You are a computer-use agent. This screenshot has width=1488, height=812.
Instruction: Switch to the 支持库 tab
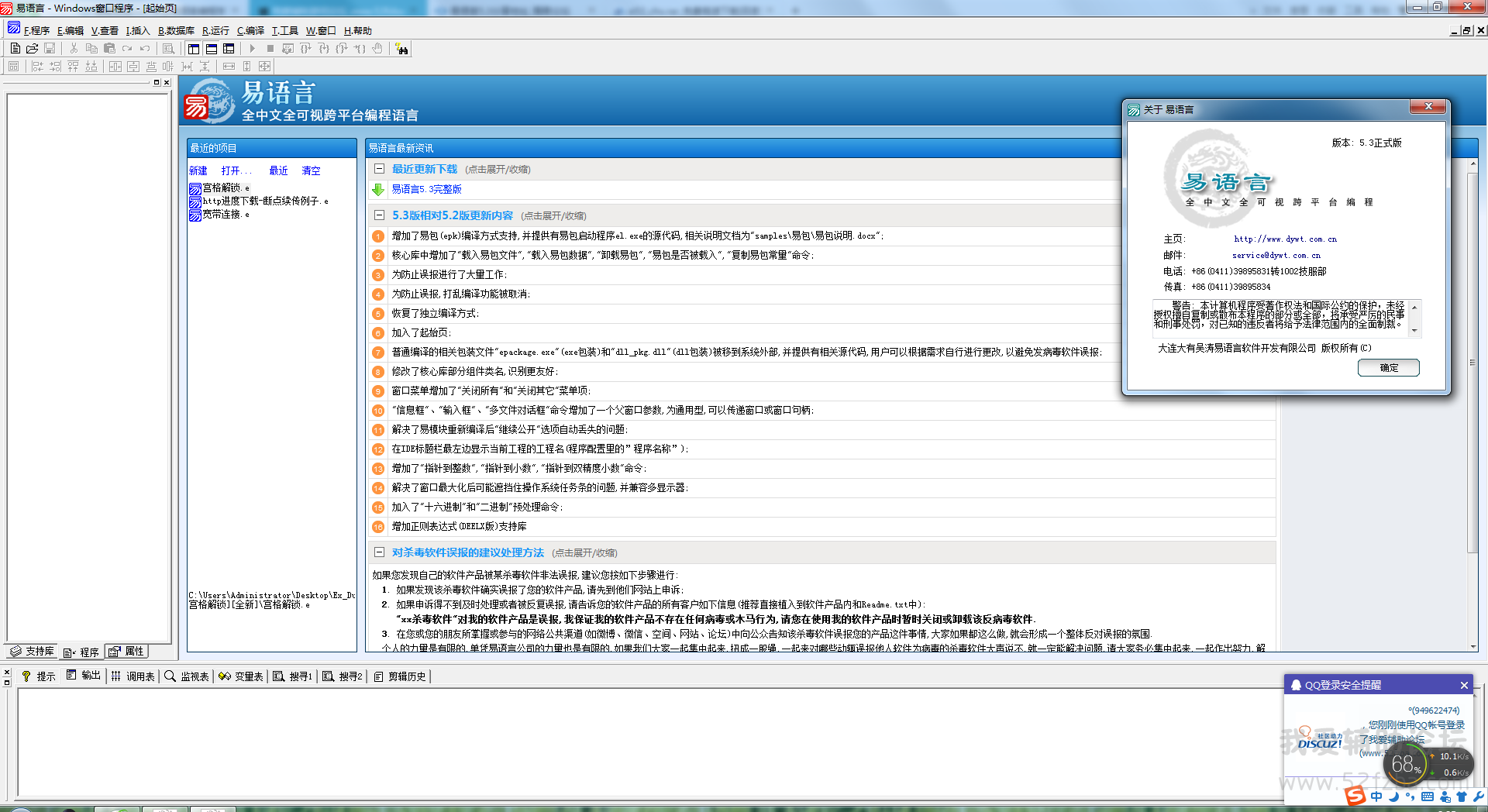point(33,652)
